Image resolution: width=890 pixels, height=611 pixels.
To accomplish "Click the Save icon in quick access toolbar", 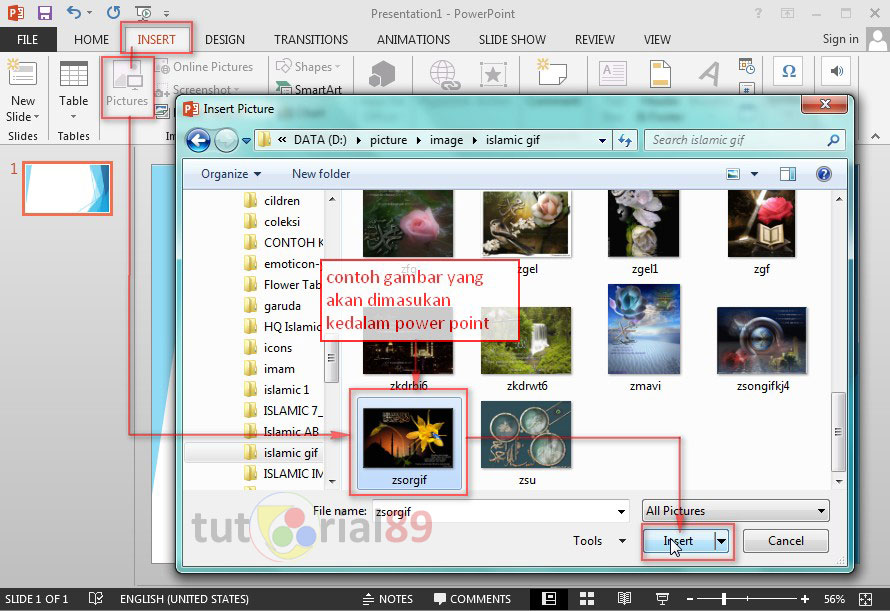I will (44, 12).
